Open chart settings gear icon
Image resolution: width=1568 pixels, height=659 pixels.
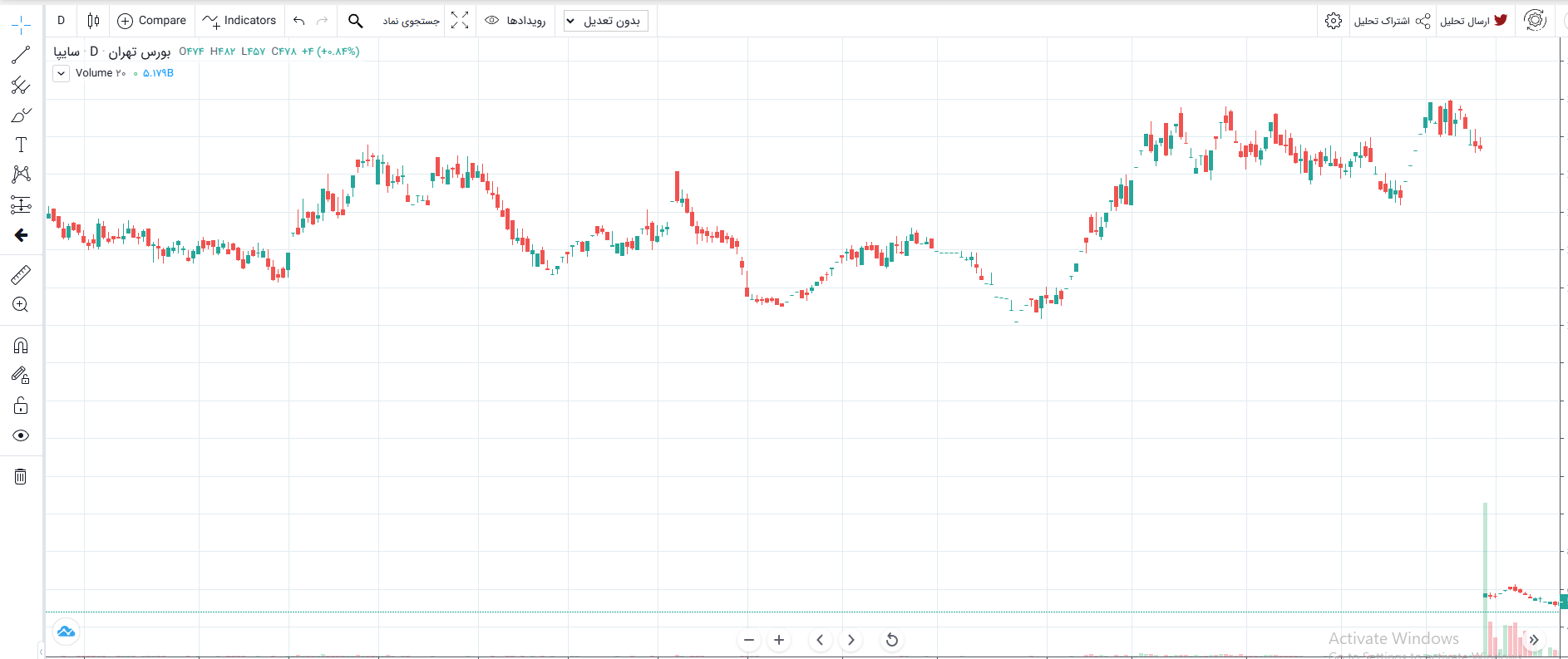(1334, 21)
